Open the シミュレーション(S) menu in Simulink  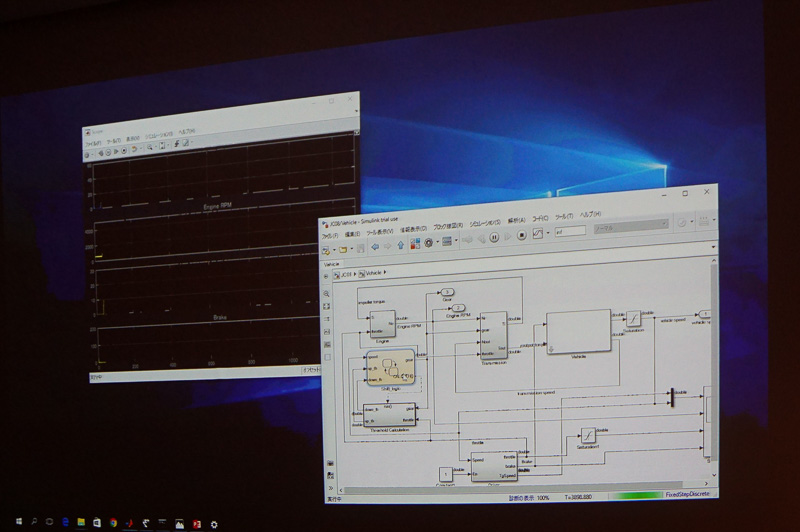point(485,223)
